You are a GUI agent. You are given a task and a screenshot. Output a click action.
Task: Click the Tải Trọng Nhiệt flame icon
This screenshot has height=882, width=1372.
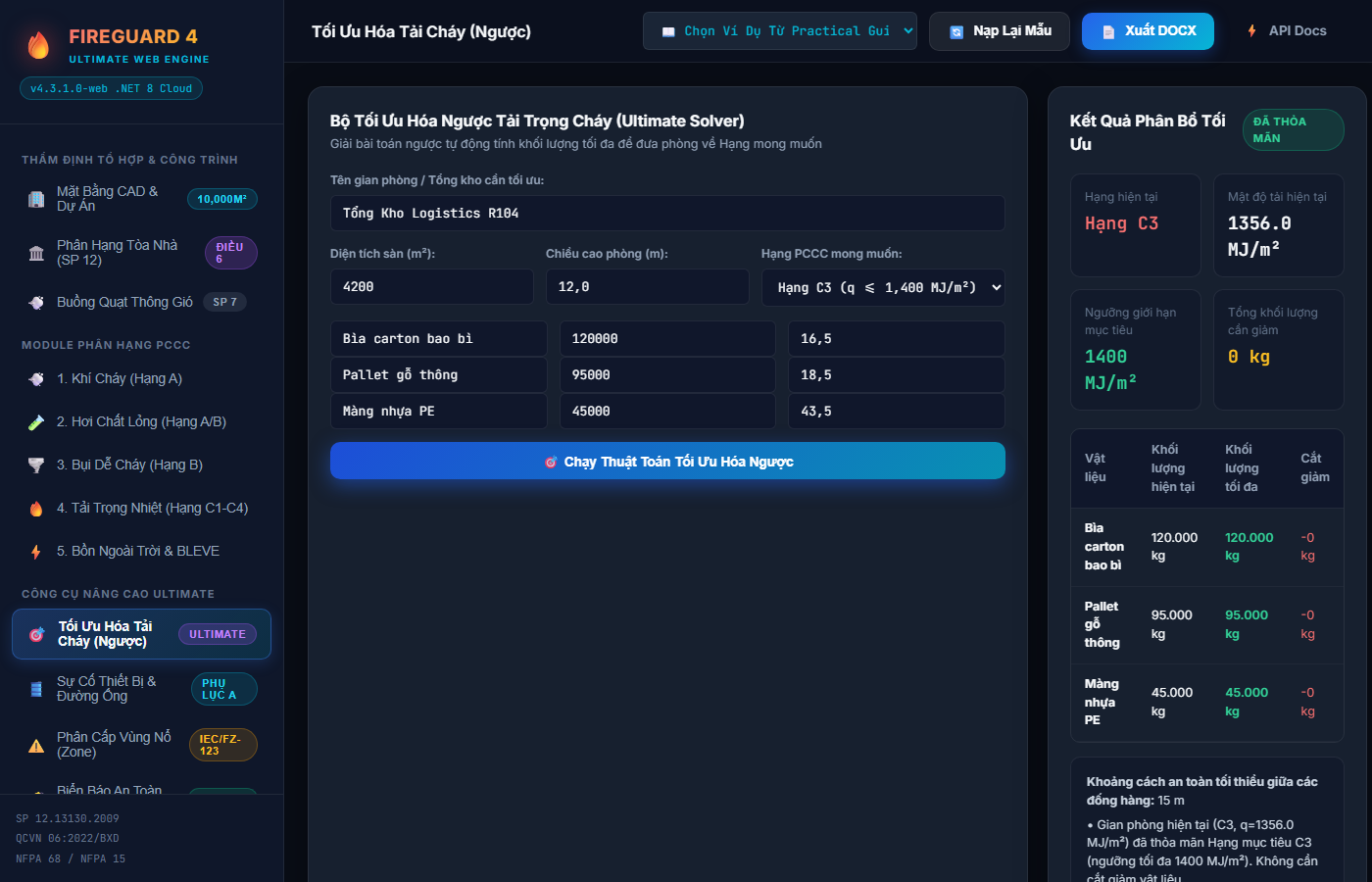point(36,508)
